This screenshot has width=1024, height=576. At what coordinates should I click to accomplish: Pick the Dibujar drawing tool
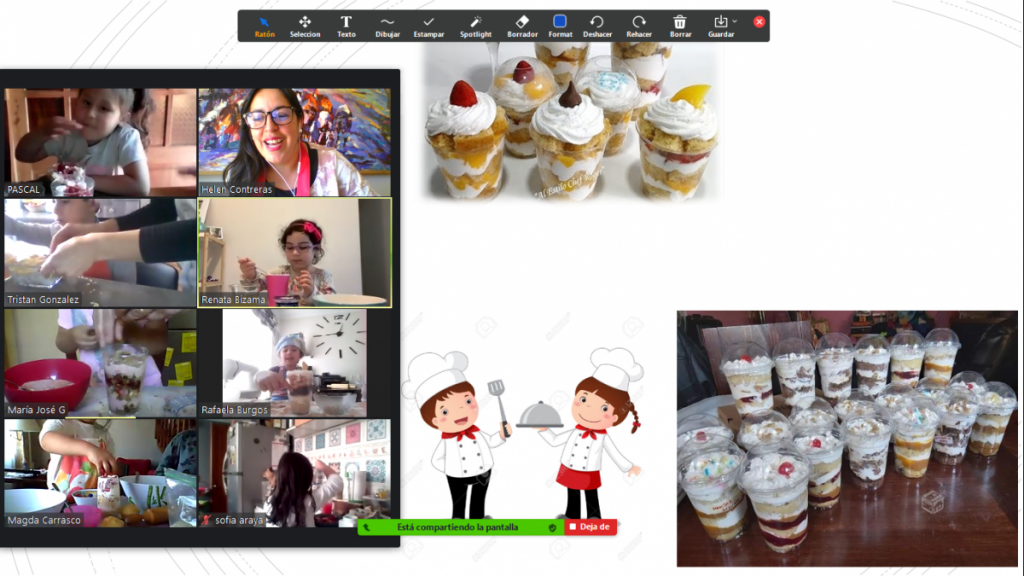(x=387, y=25)
